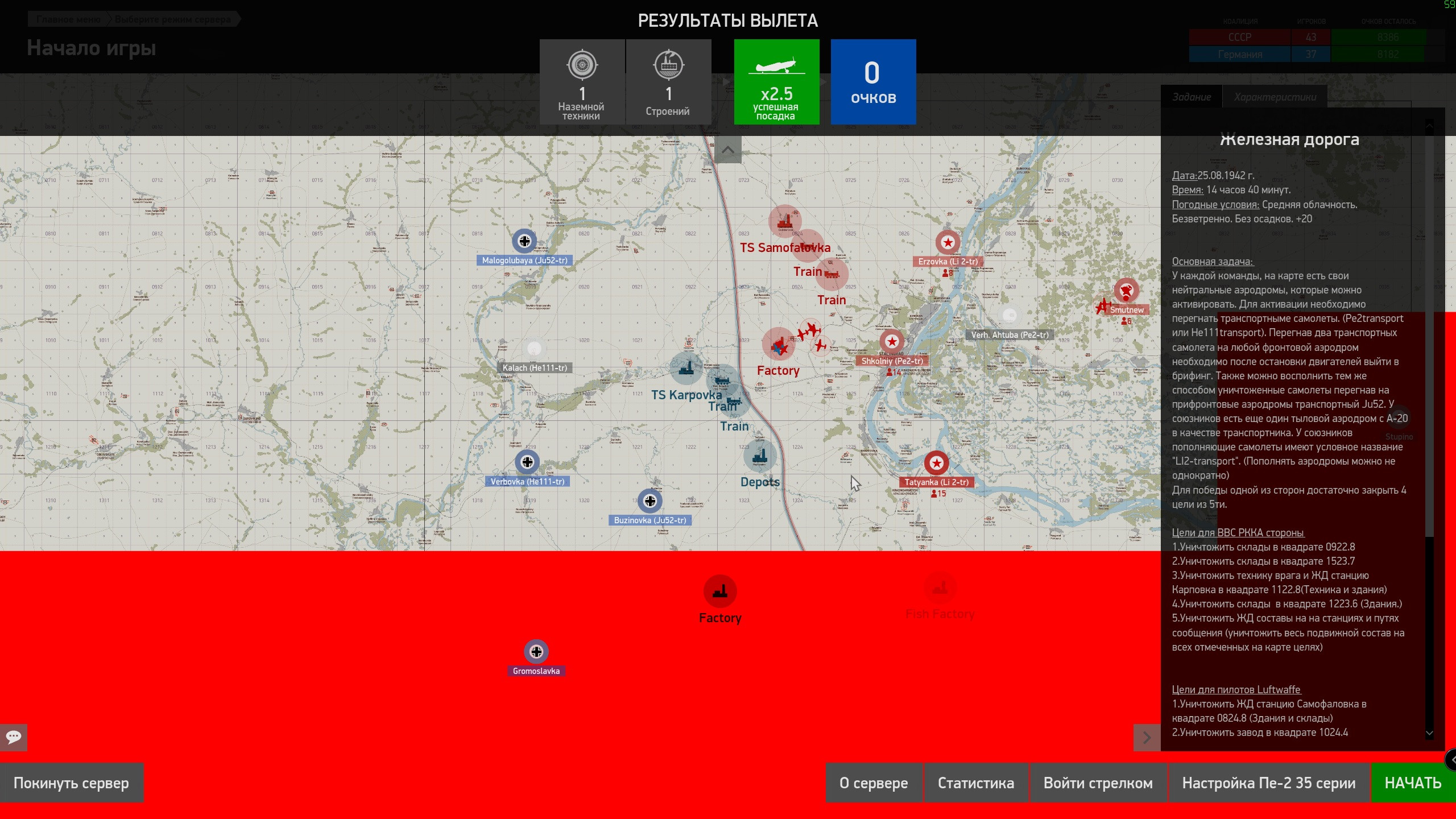Switch to the Задание tab
The image size is (1456, 819).
coord(1191,97)
